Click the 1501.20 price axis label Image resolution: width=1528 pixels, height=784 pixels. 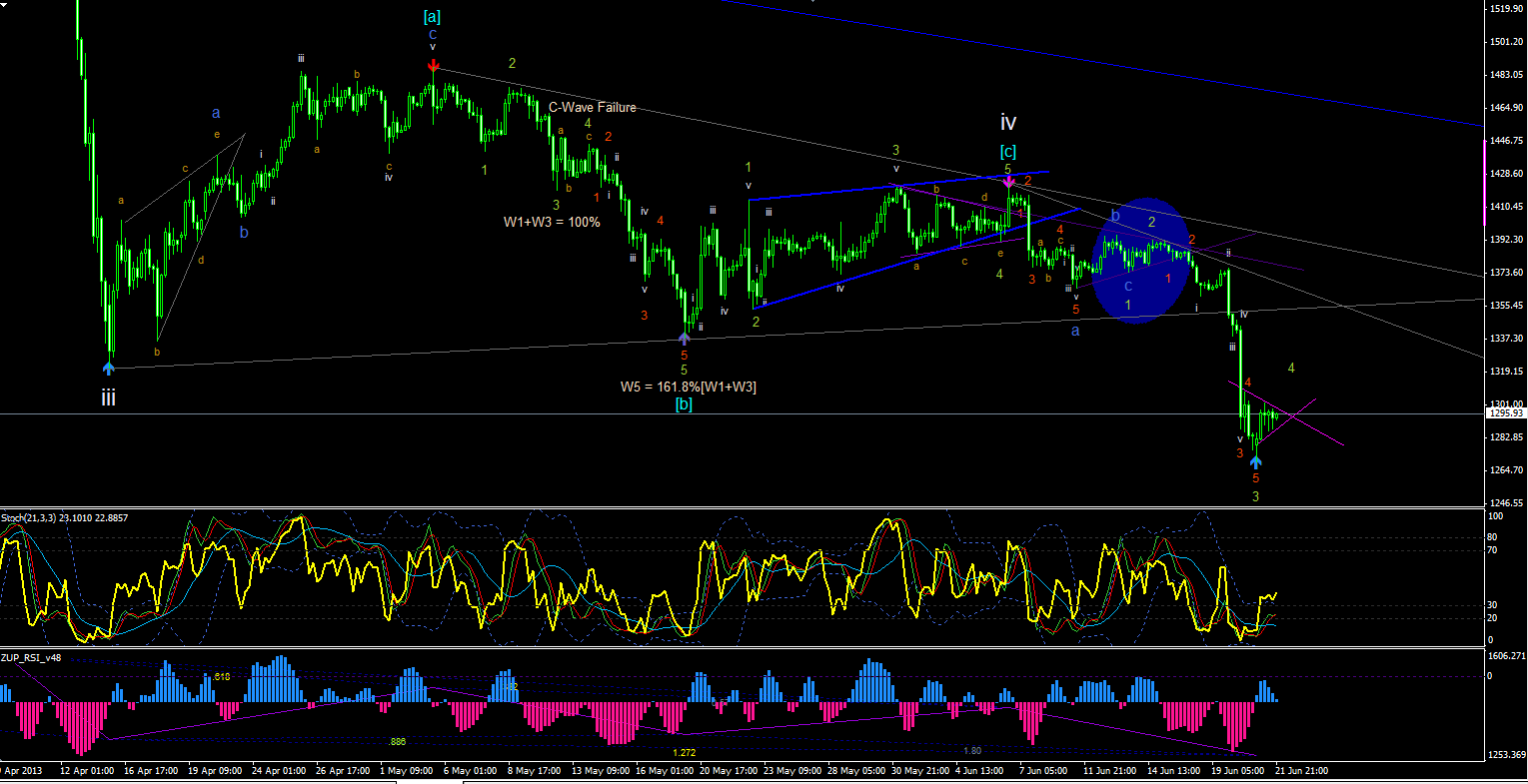click(1506, 42)
